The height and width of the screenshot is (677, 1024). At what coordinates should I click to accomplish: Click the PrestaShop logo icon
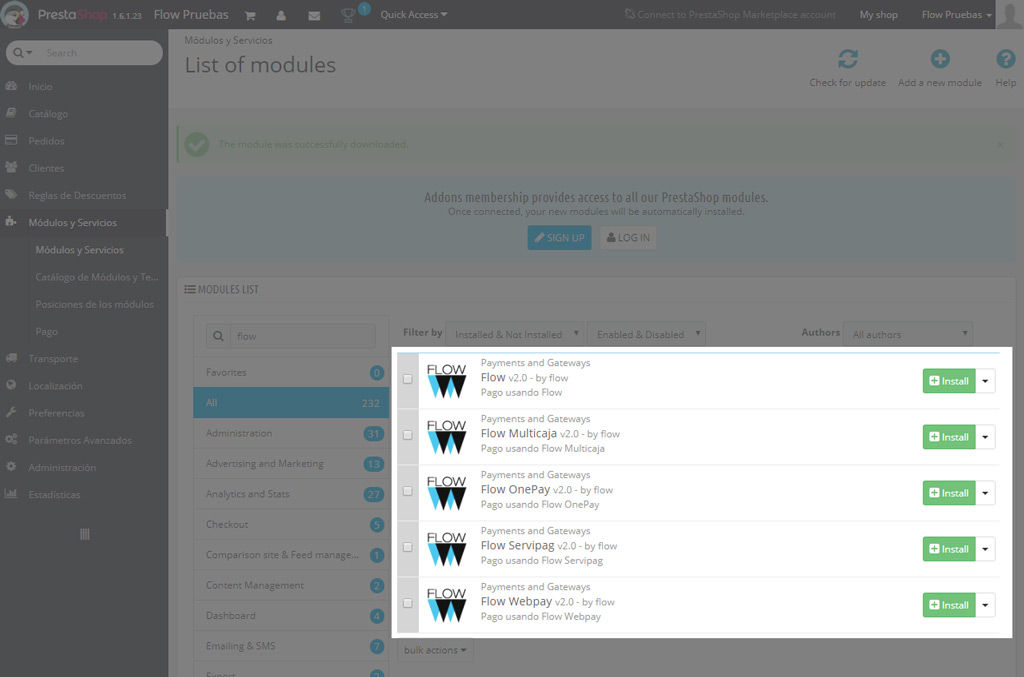coord(16,14)
